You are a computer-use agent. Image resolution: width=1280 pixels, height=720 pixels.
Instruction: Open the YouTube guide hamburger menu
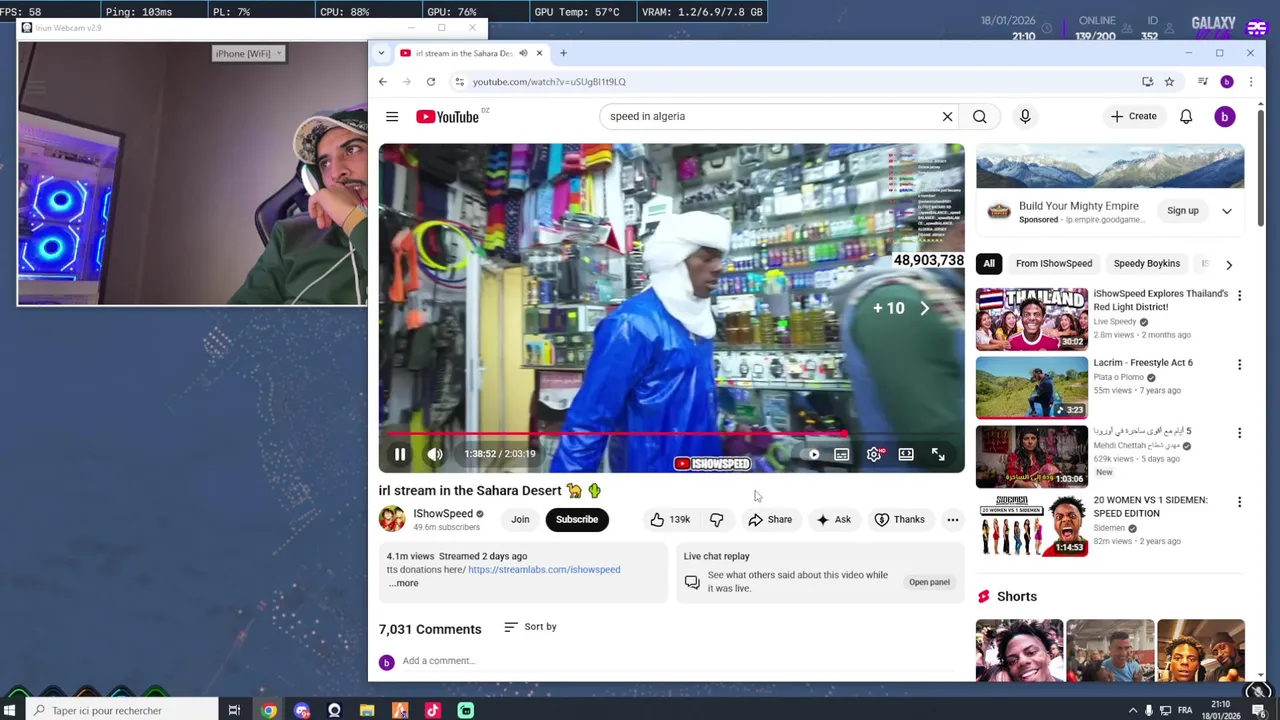click(x=392, y=117)
